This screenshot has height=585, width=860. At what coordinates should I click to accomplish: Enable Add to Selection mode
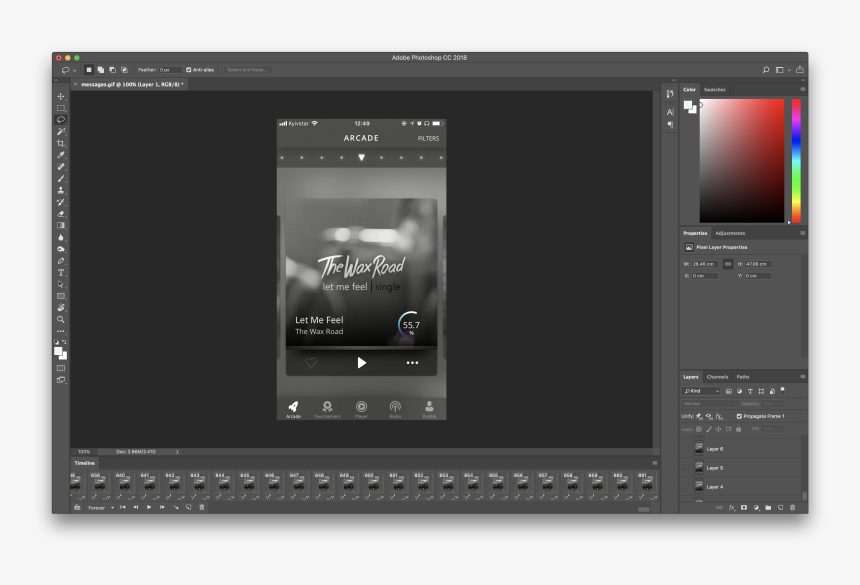pos(100,70)
